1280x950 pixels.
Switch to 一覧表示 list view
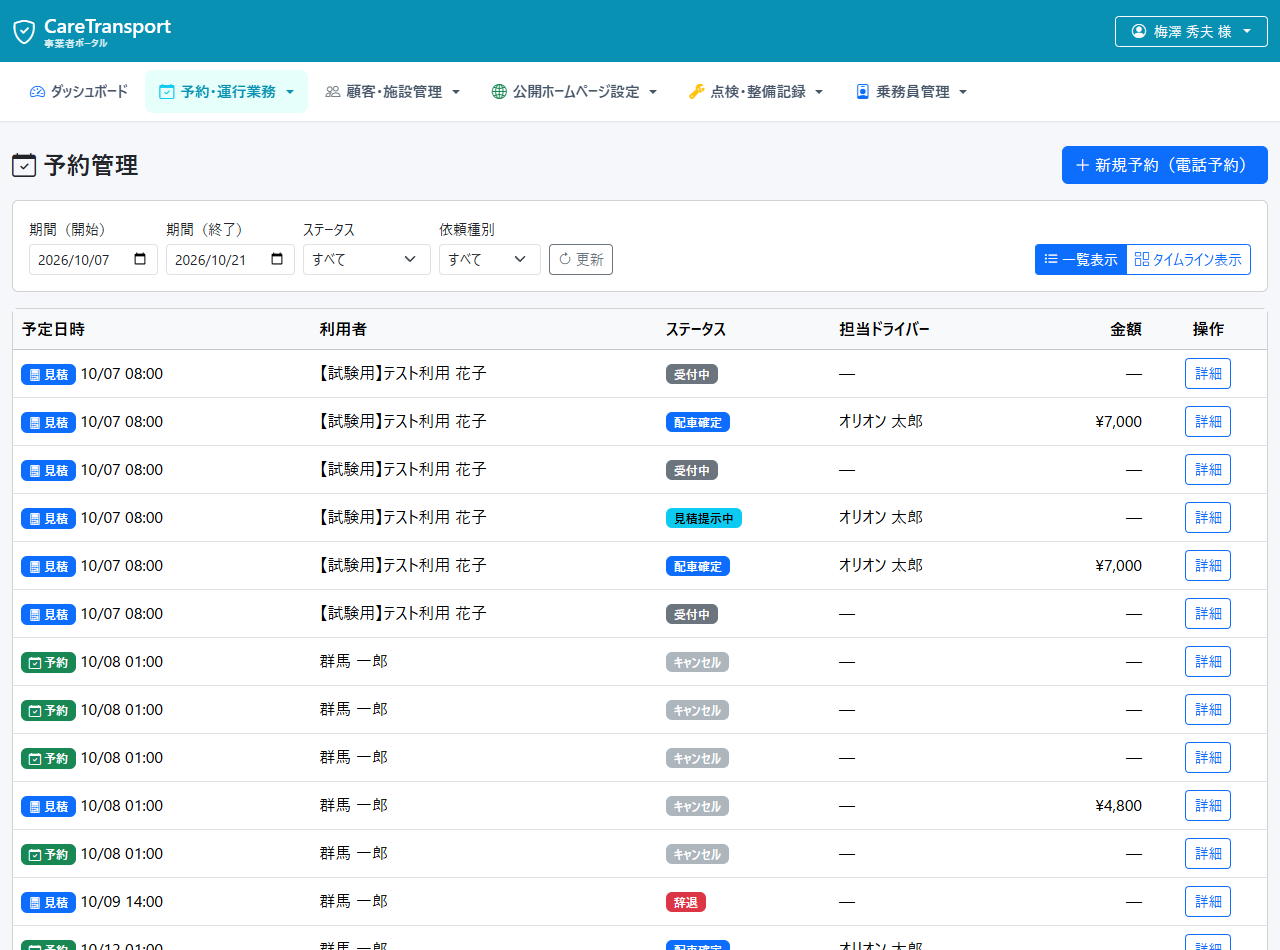coord(1081,259)
